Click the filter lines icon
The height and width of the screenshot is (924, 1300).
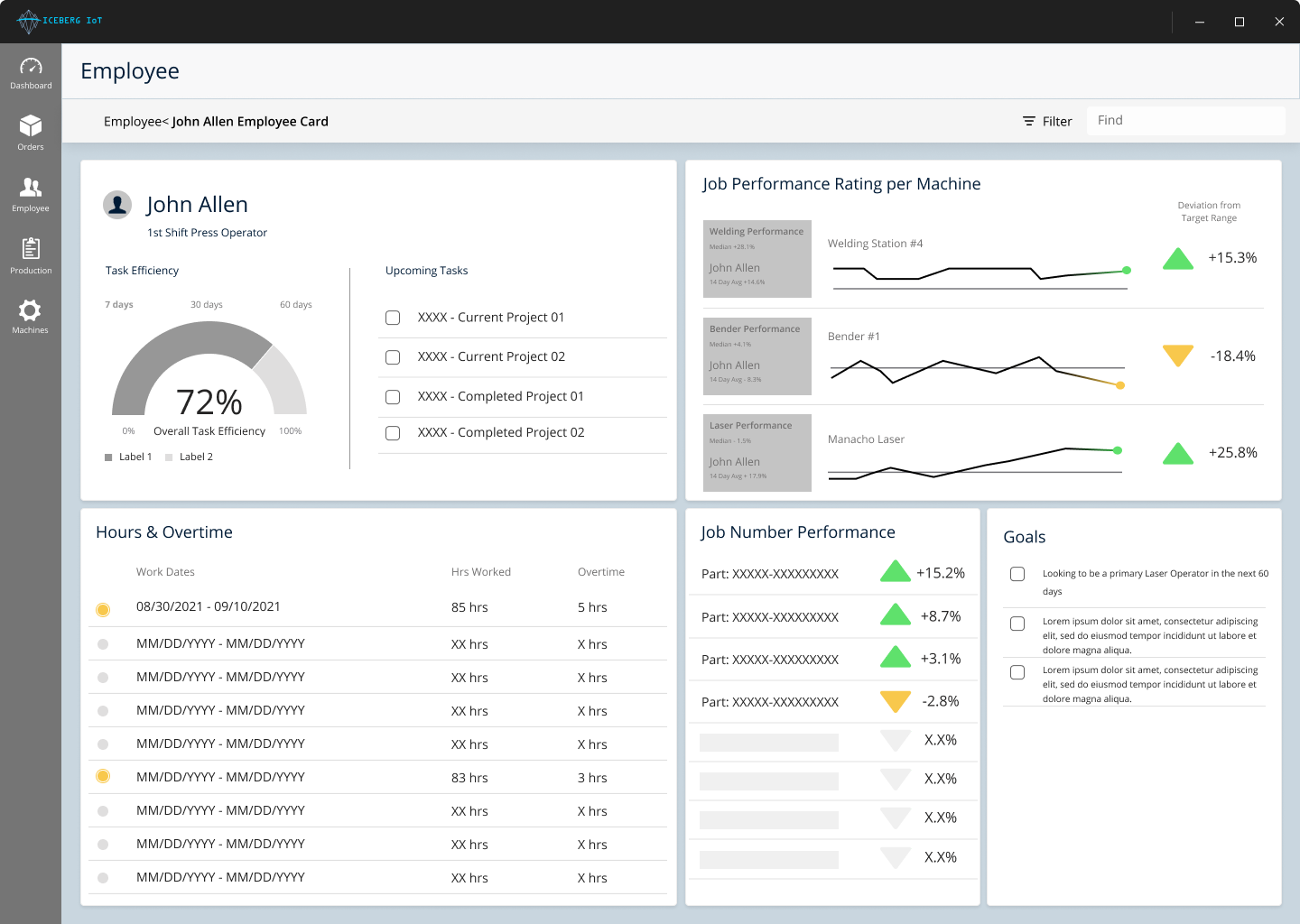coord(1028,121)
